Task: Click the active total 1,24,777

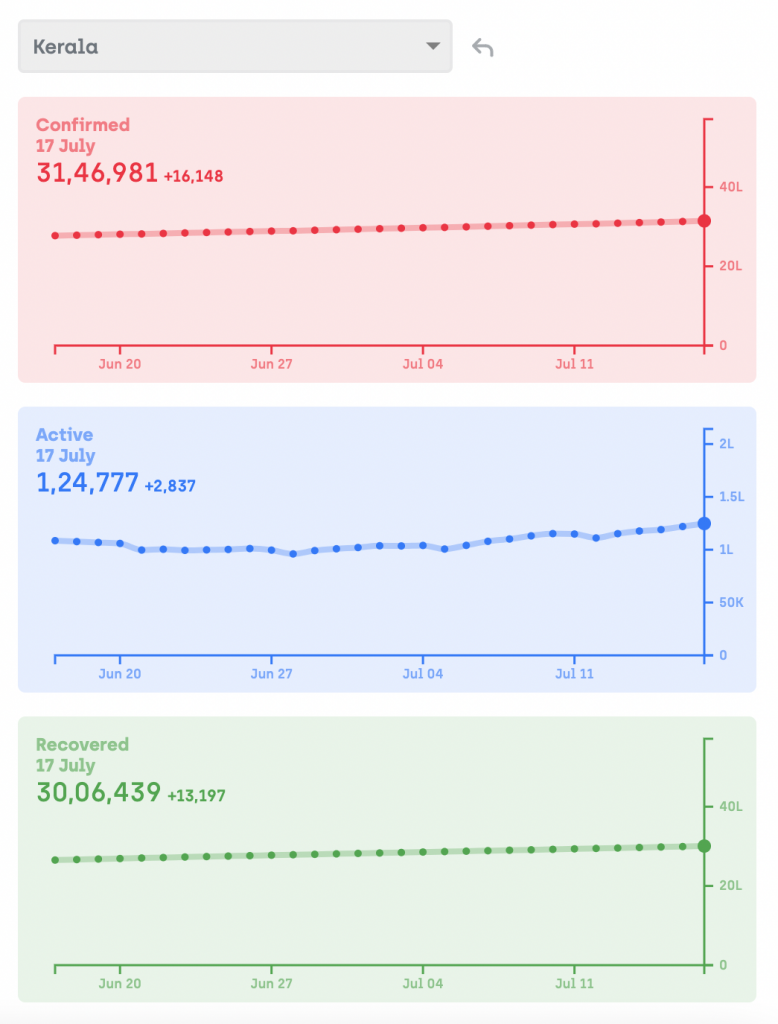Action: pyautogui.click(x=87, y=483)
